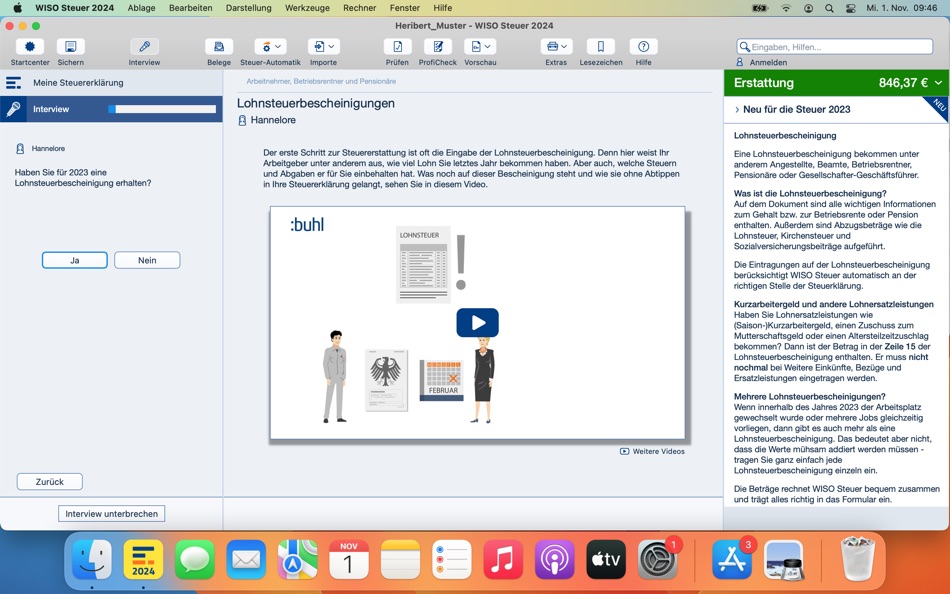Click the Steuer-Automatik gear icon

pyautogui.click(x=266, y=47)
